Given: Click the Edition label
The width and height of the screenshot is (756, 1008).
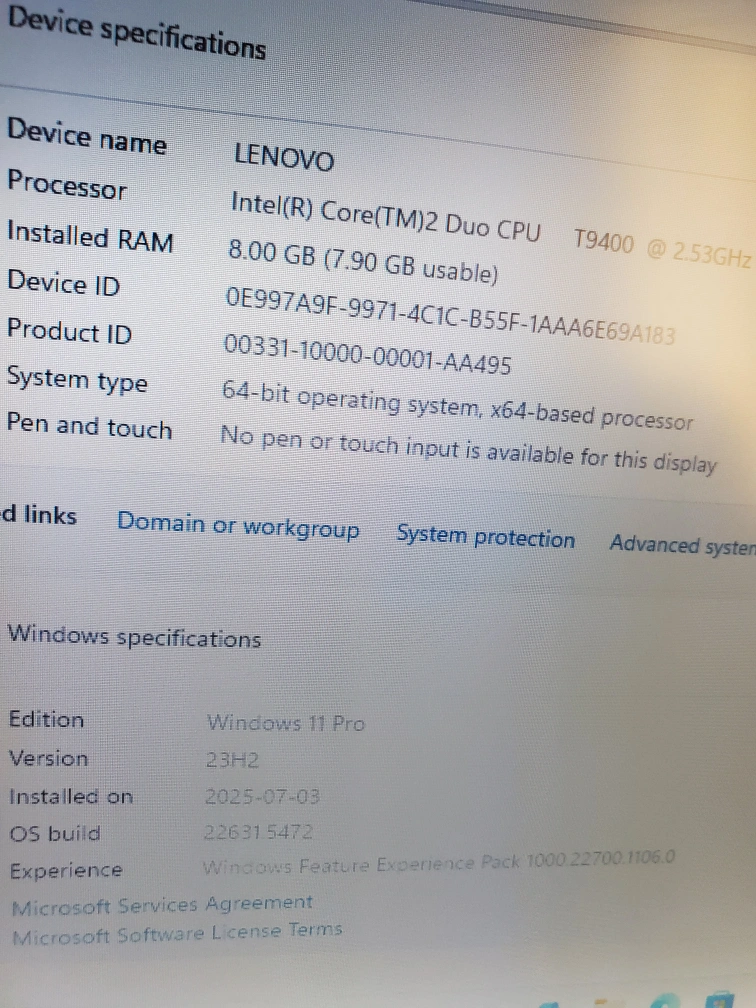Looking at the screenshot, I should [46, 719].
